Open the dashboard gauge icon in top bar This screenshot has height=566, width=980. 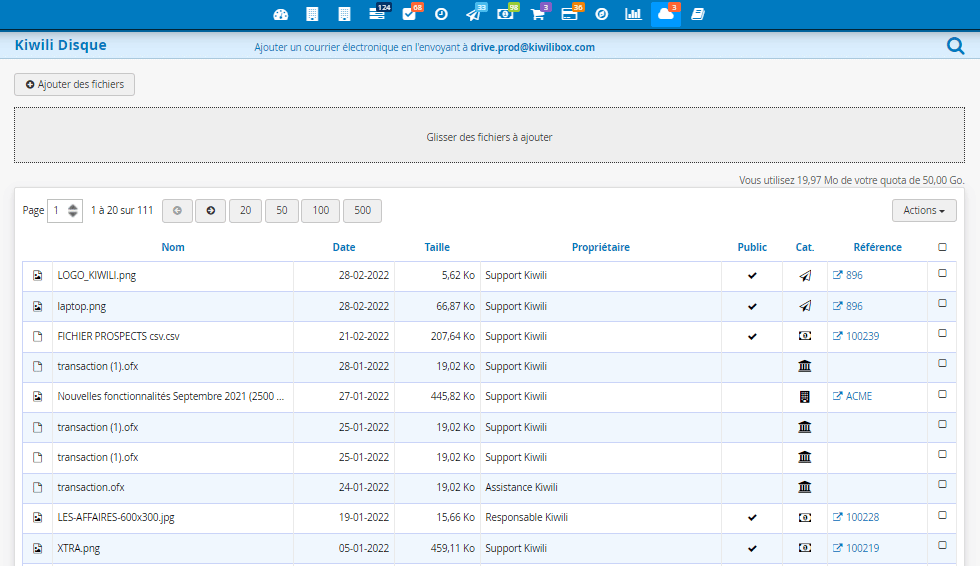[281, 14]
